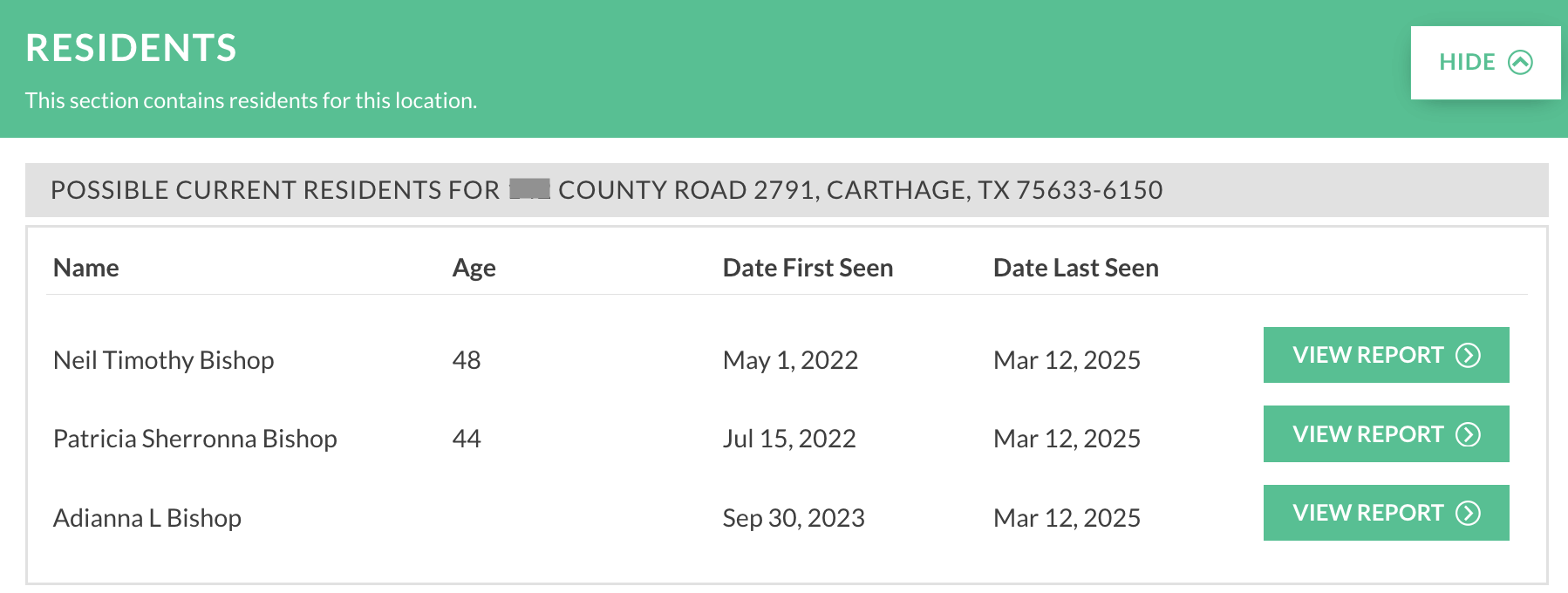Screen dimensions: 1568x593
Task: Select the name Patricia Sherronna Bishop
Action: pyautogui.click(x=195, y=439)
